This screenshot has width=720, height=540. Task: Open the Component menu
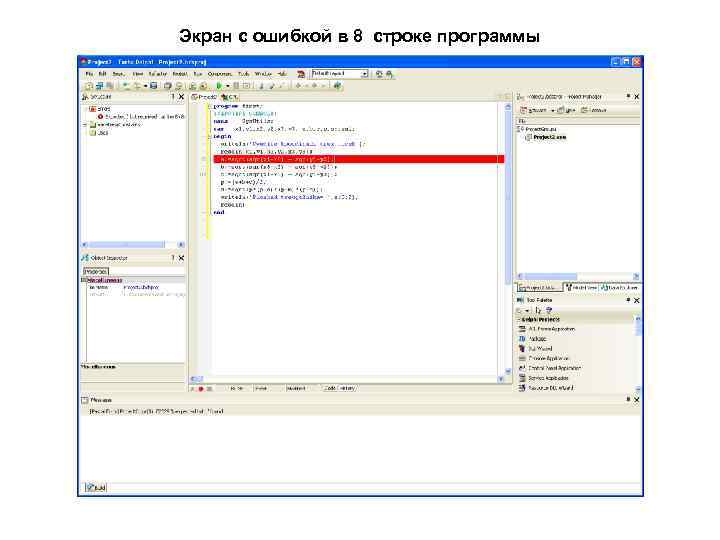pyautogui.click(x=219, y=74)
